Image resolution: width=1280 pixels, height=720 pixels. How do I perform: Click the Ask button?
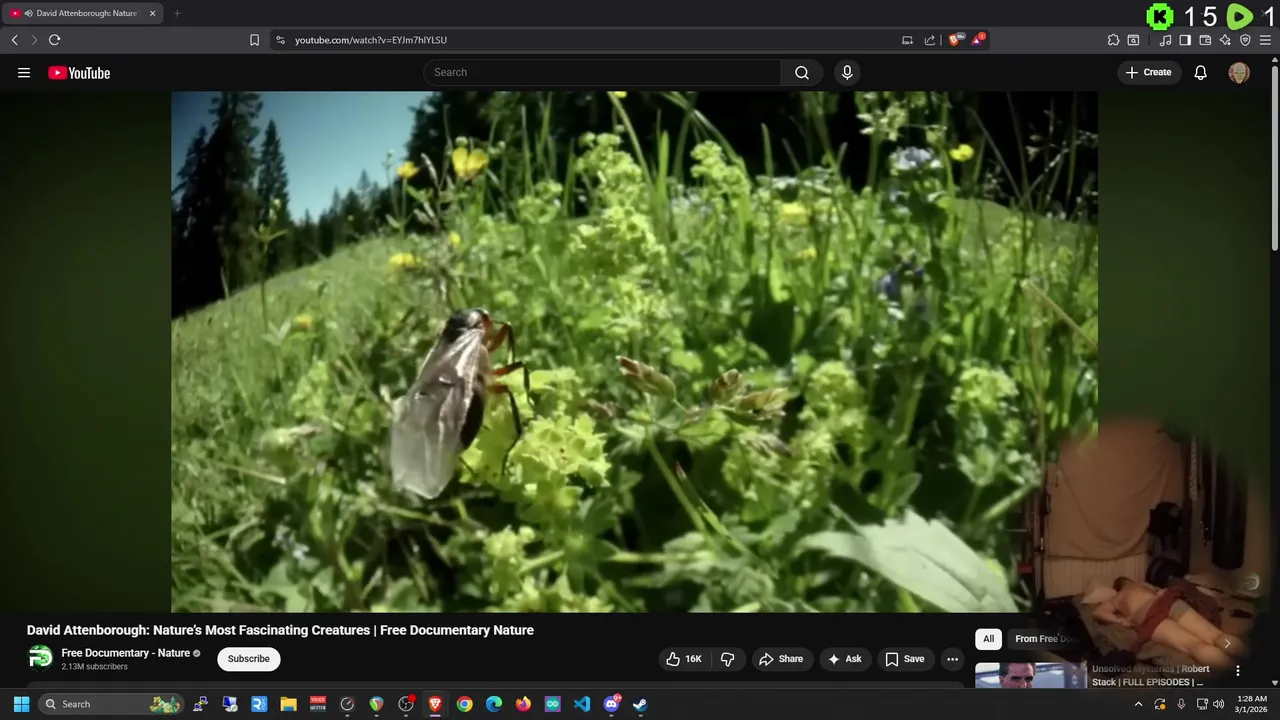(845, 659)
